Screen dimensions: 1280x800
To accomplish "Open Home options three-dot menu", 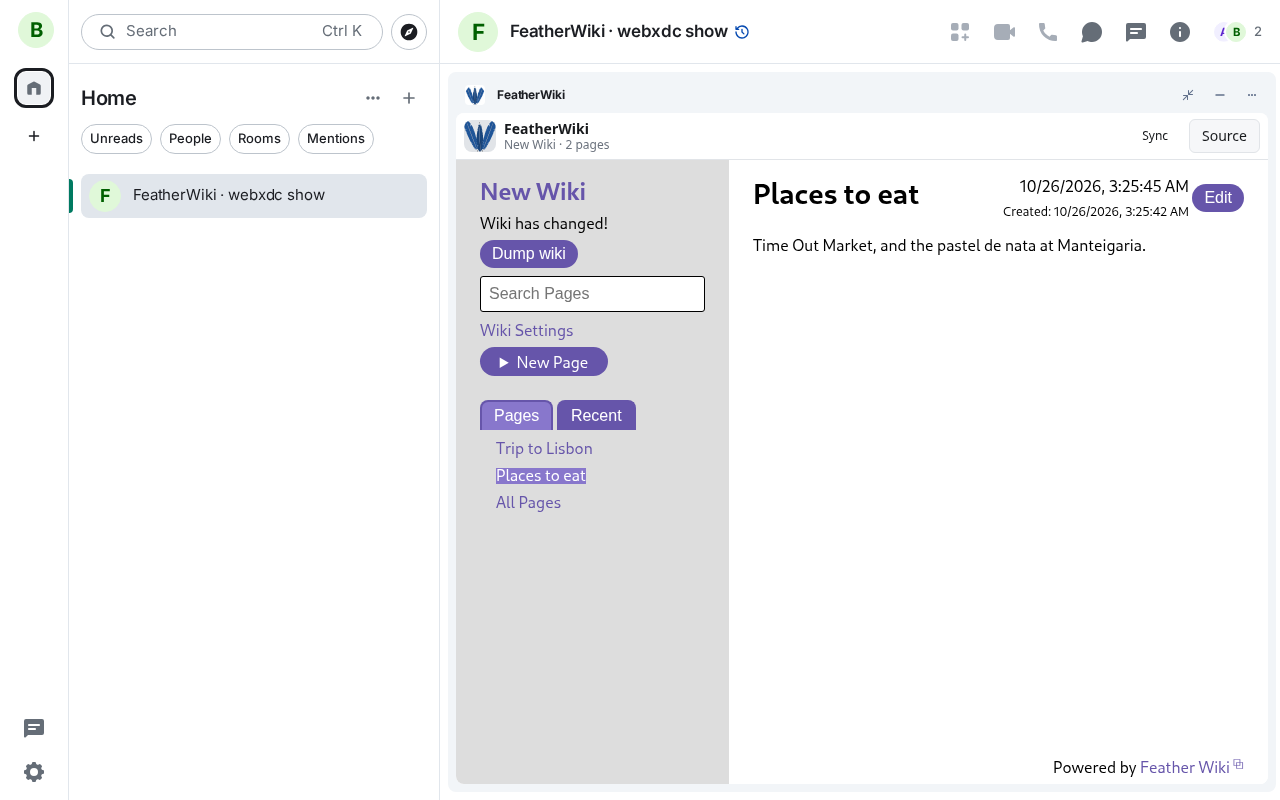I will point(373,98).
